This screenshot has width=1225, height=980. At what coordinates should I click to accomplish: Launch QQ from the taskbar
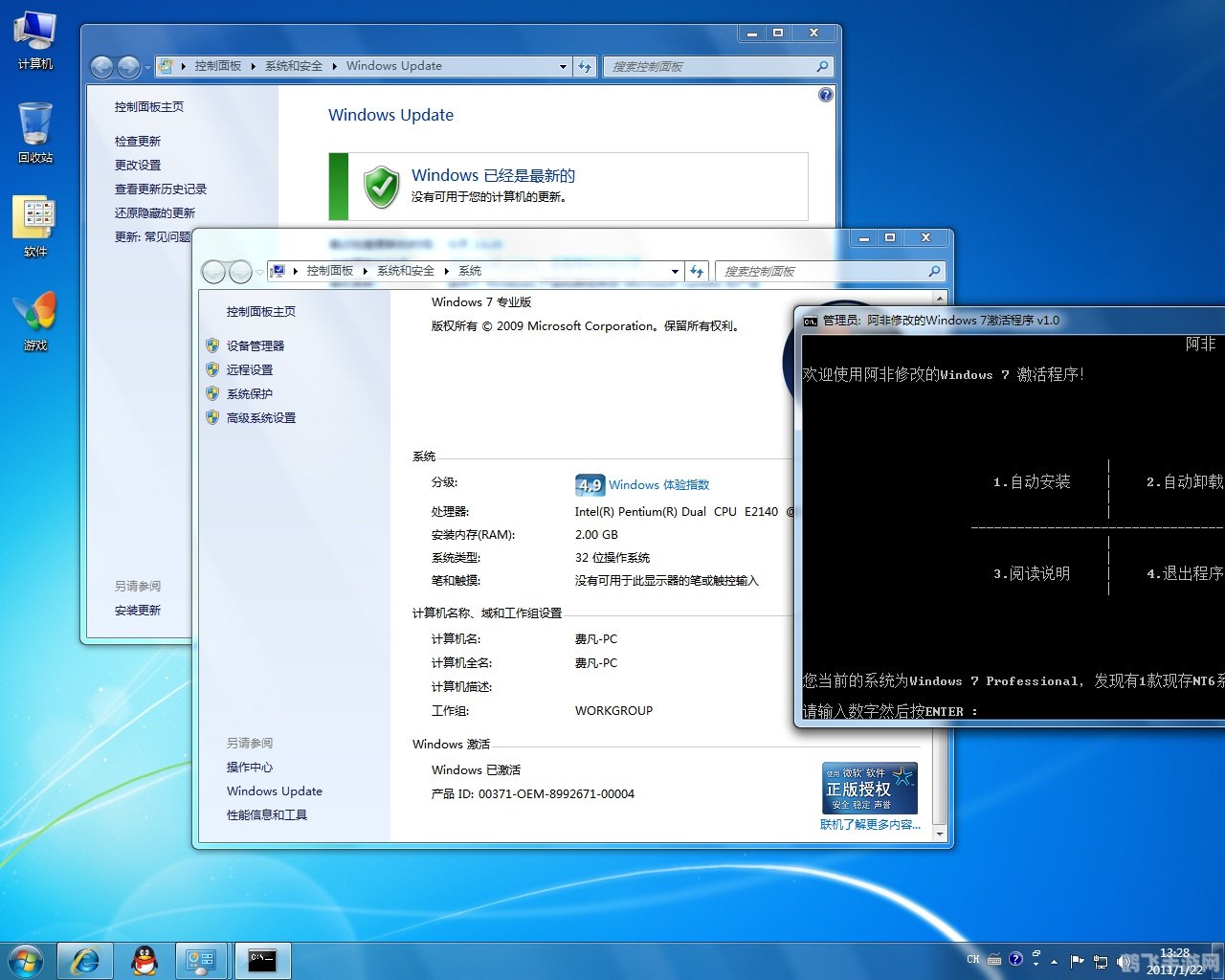point(144,960)
